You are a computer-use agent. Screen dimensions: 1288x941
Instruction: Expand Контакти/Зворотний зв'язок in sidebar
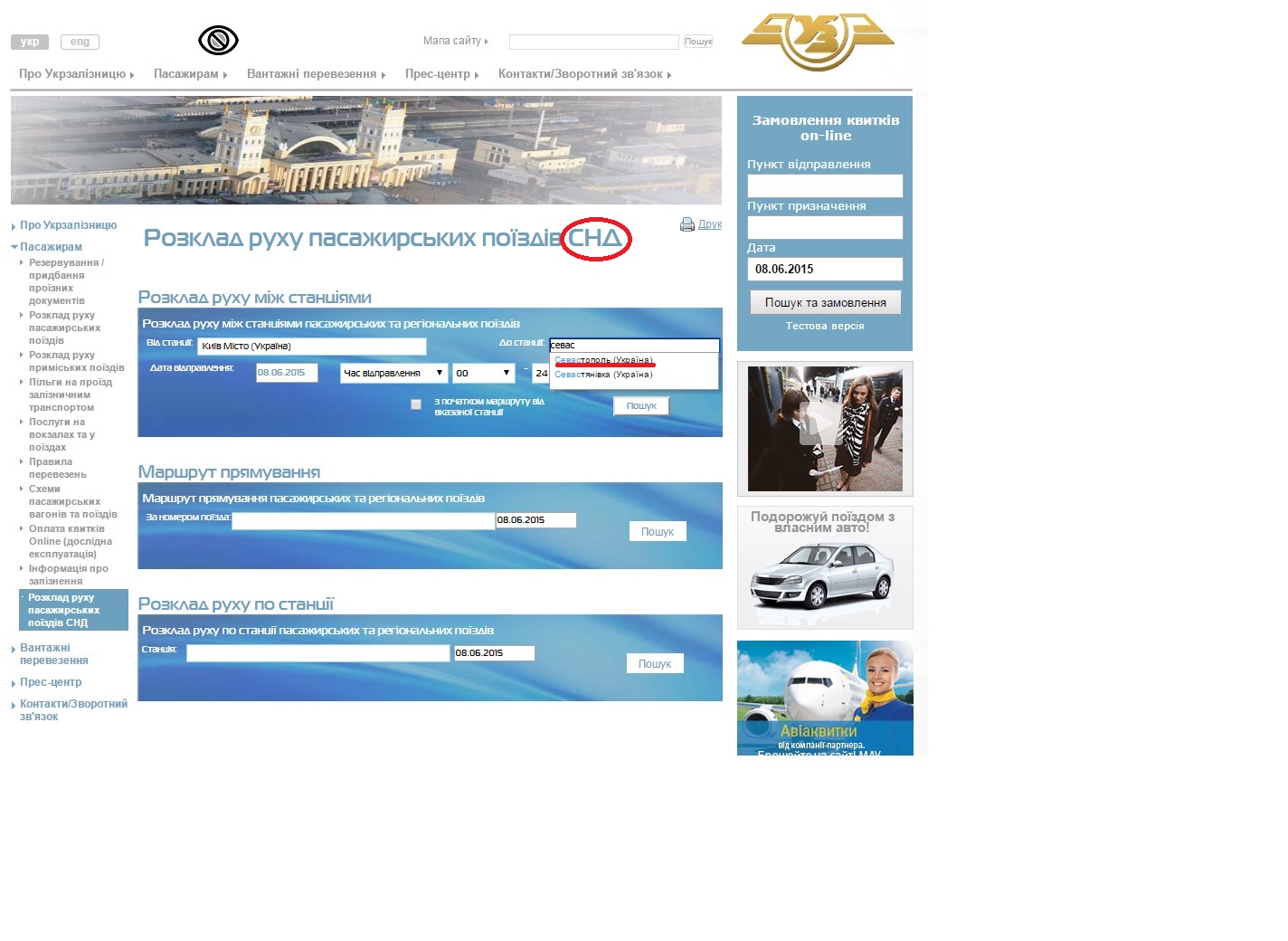point(73,710)
